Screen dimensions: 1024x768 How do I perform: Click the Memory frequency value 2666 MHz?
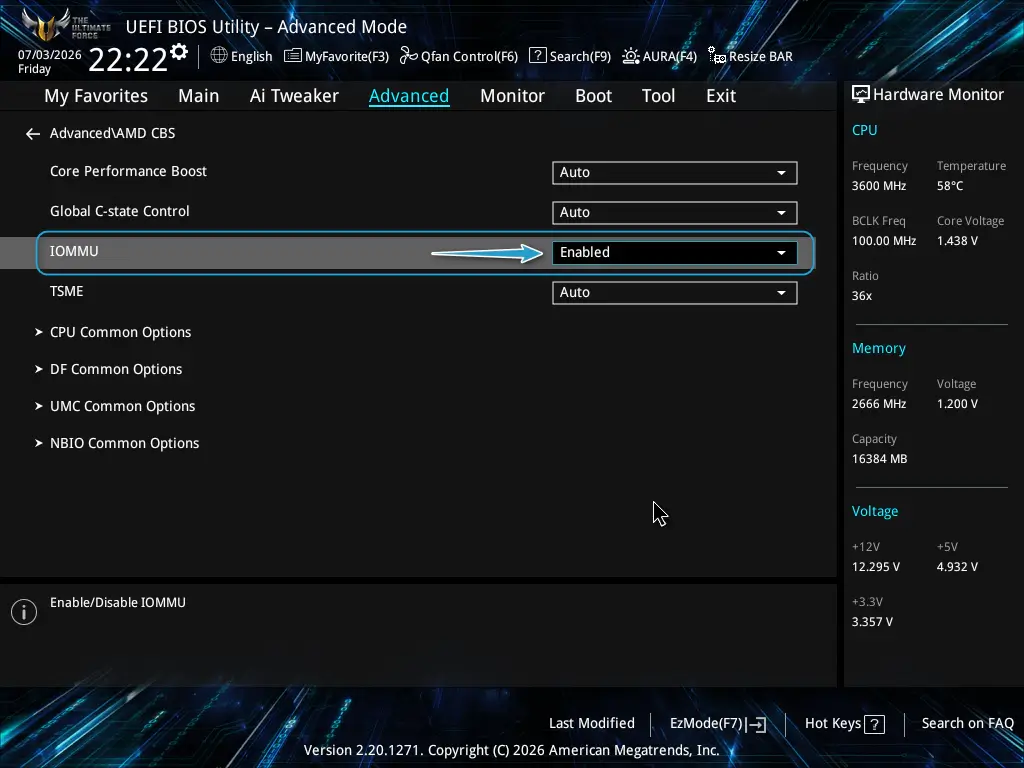pos(878,404)
